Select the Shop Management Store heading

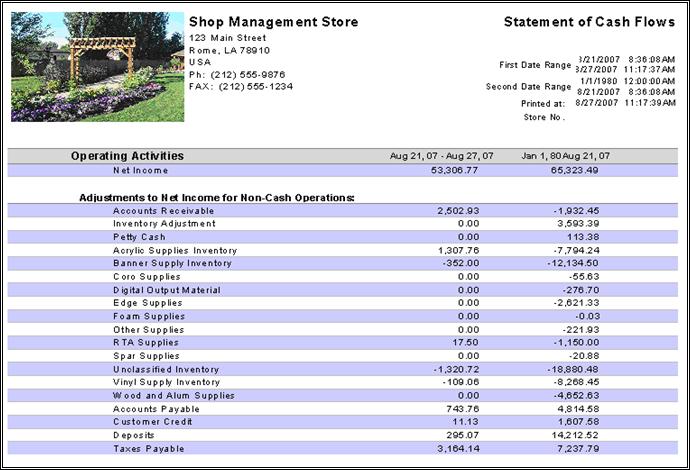point(273,22)
